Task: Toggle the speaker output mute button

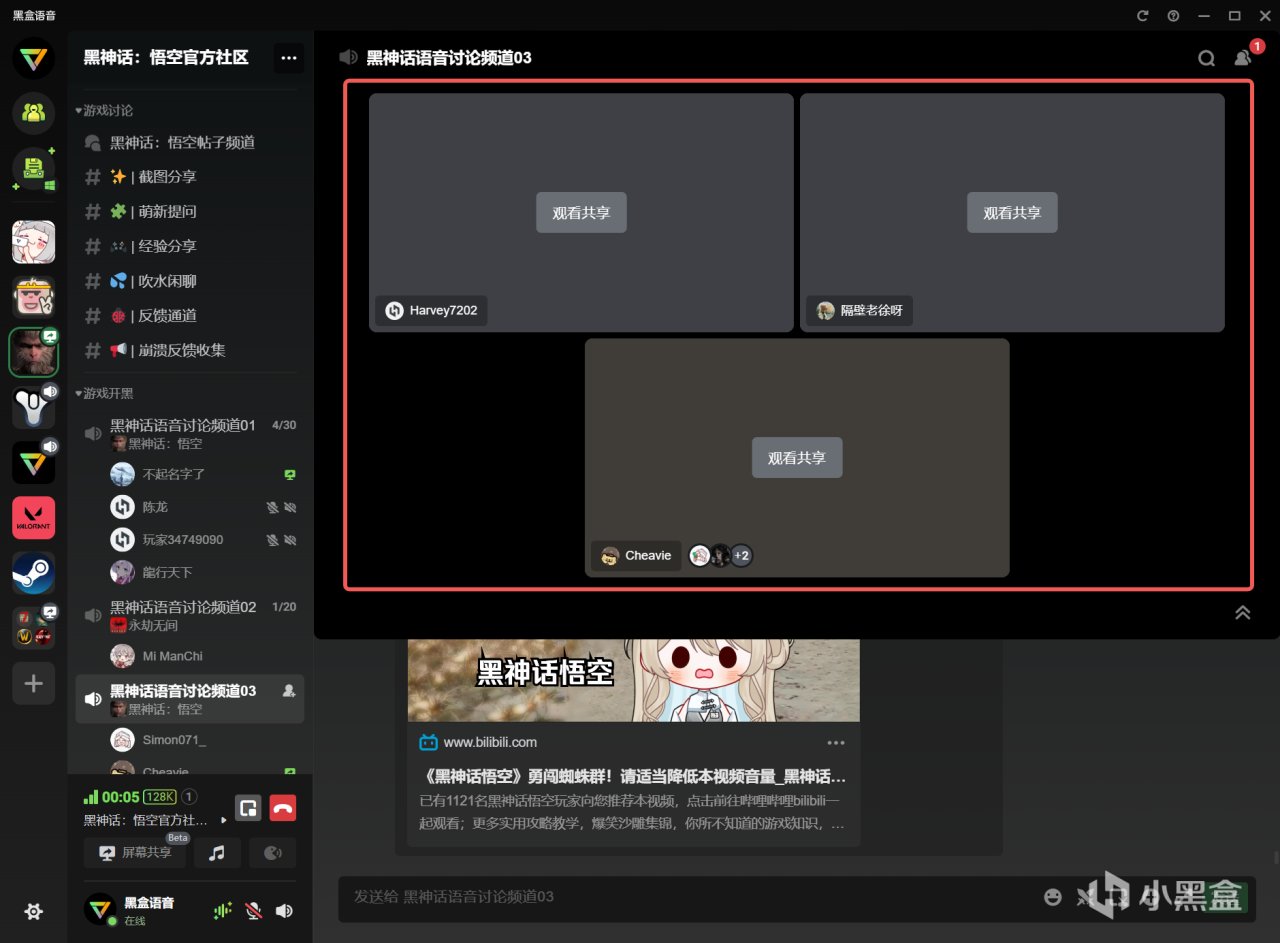Action: 285,911
